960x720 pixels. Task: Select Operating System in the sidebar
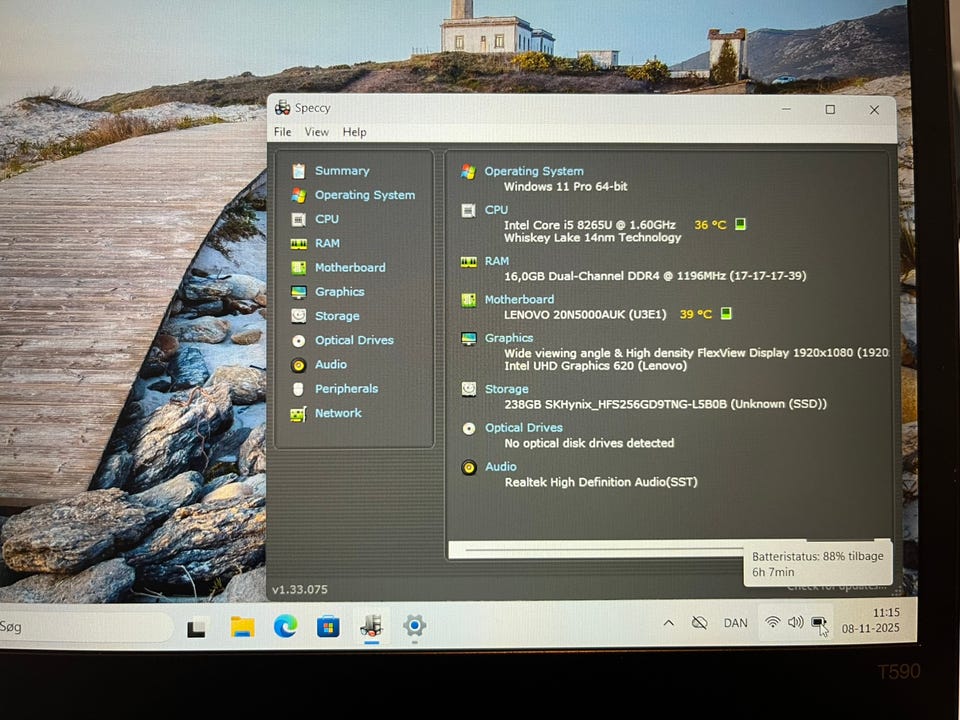coord(365,195)
